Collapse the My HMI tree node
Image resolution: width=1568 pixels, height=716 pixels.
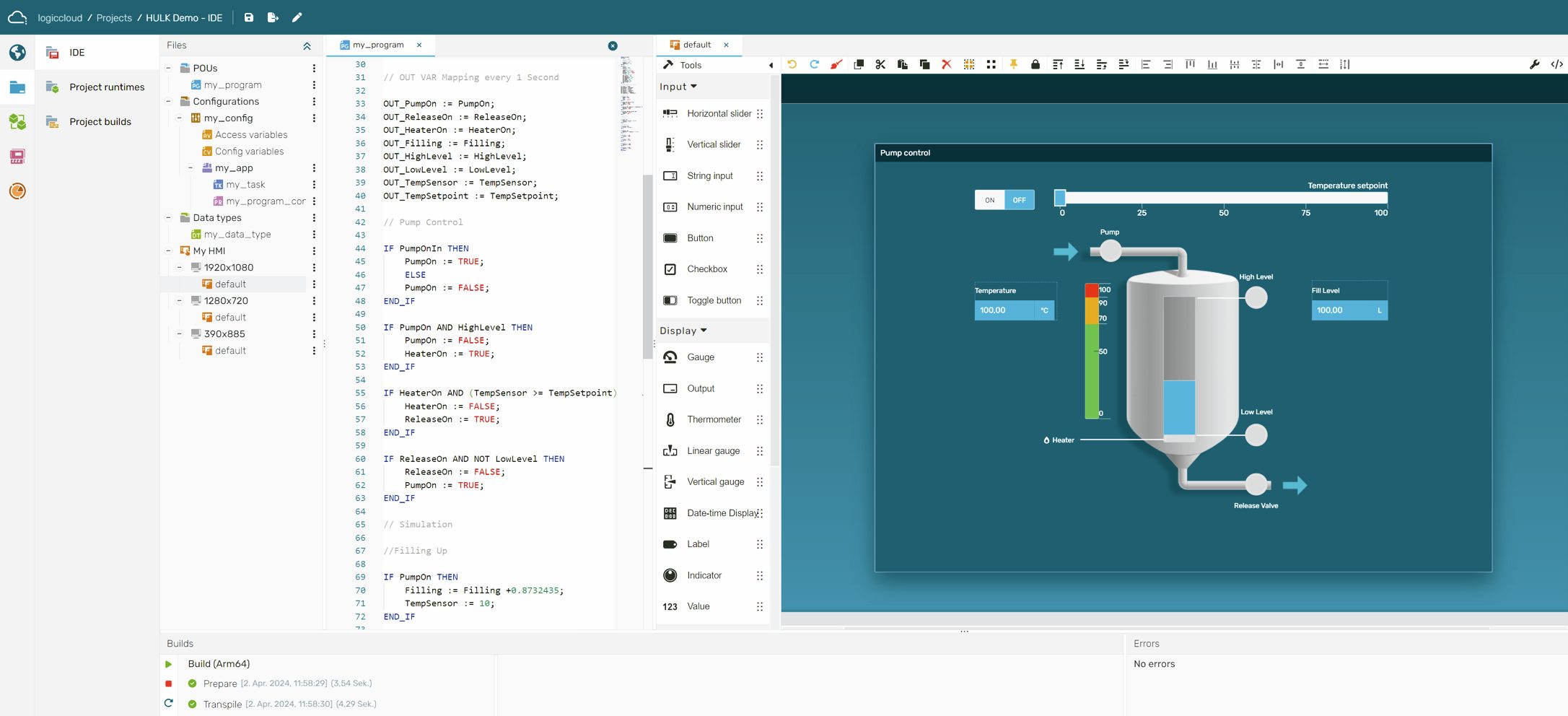click(x=169, y=250)
